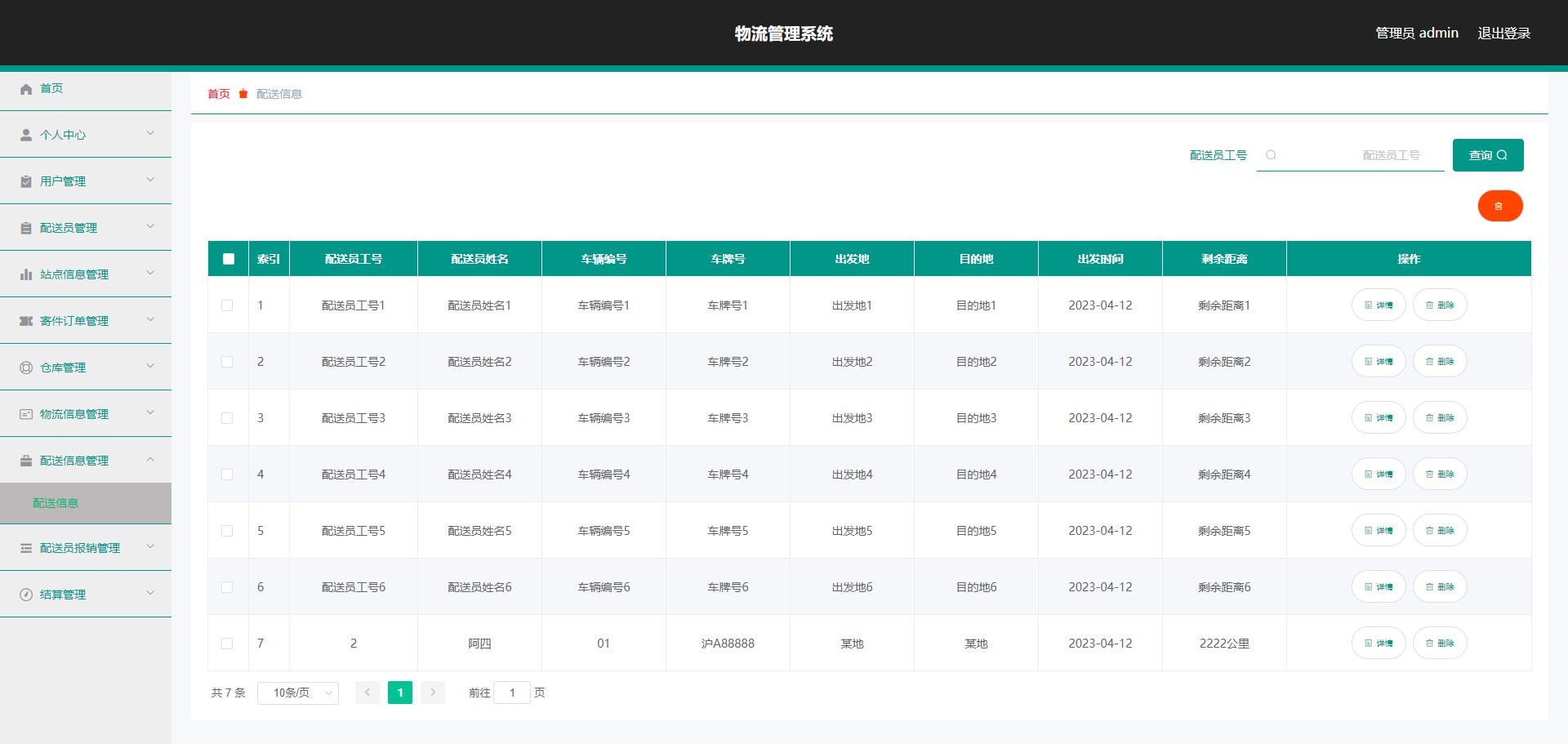The height and width of the screenshot is (744, 1568).
Task: Click the 结算管理 compass icon
Action: click(26, 595)
